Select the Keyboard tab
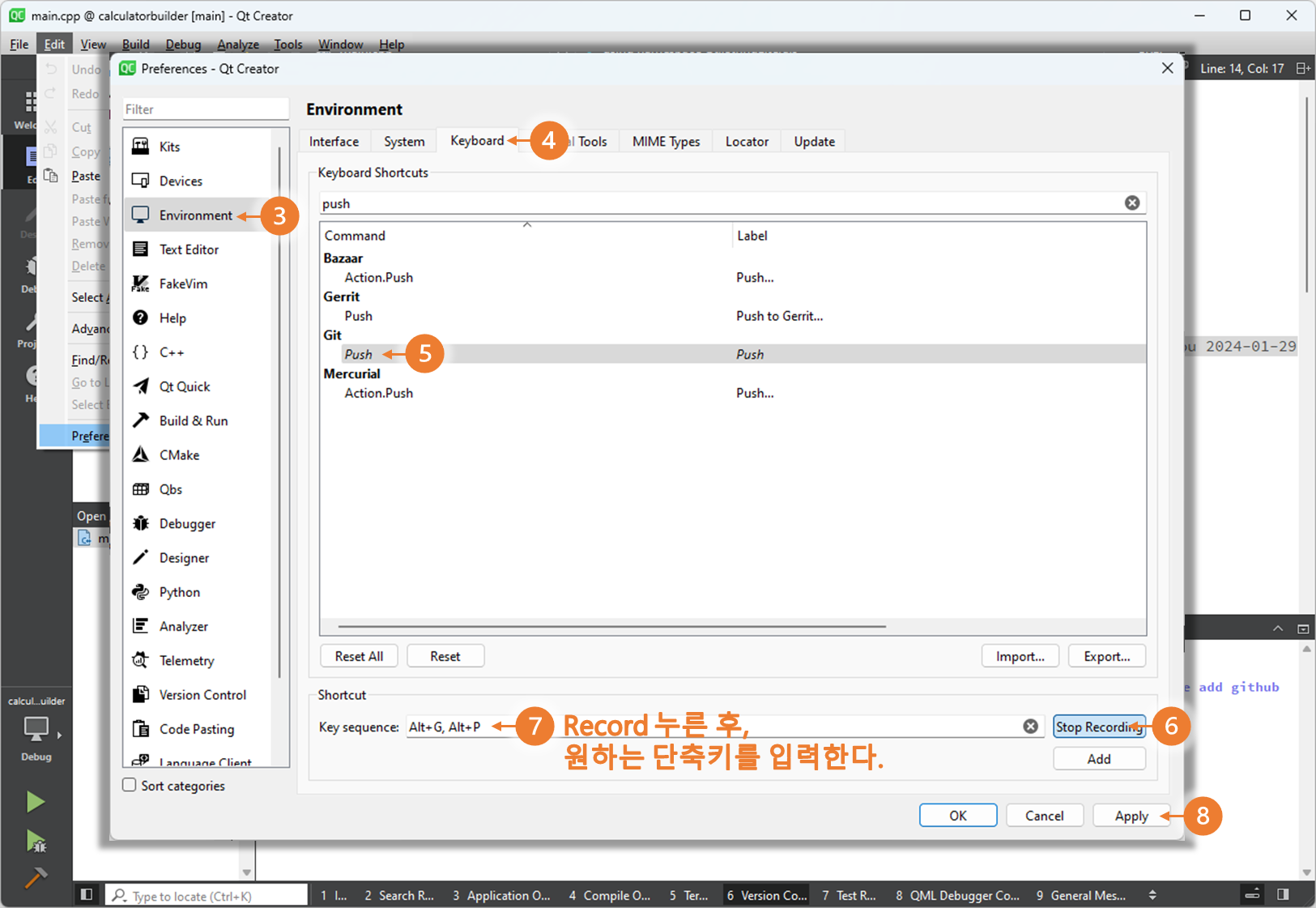The image size is (1316, 908). [477, 141]
